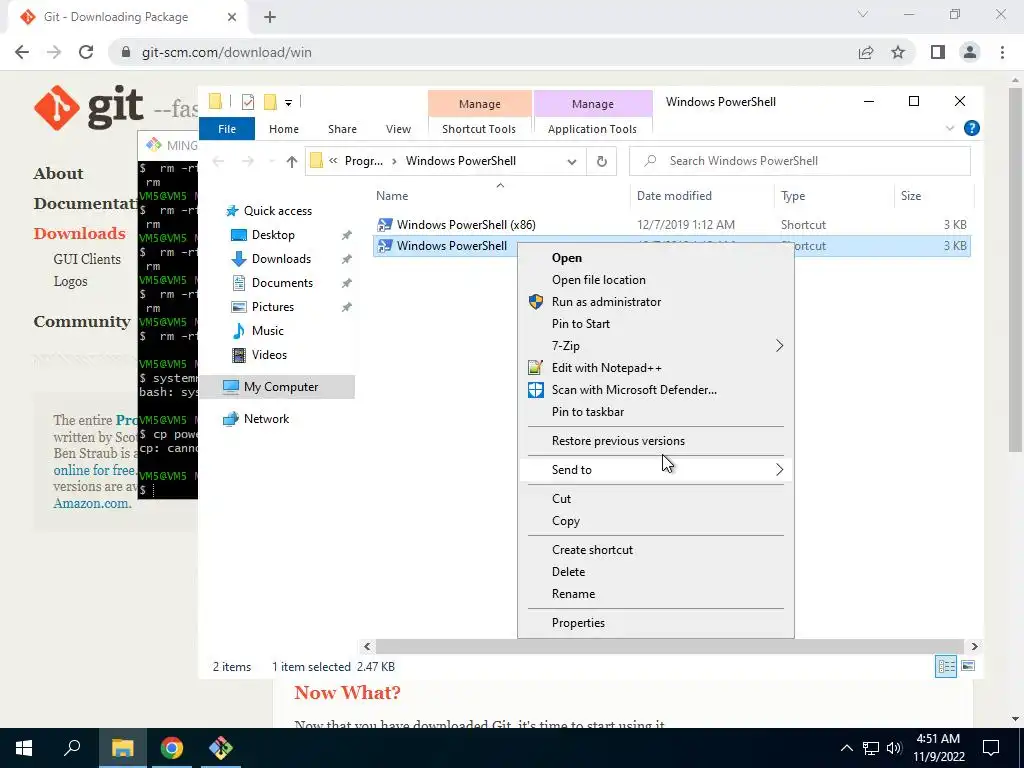Click the Explorer Help question mark icon
This screenshot has width=1024, height=768.
point(971,129)
